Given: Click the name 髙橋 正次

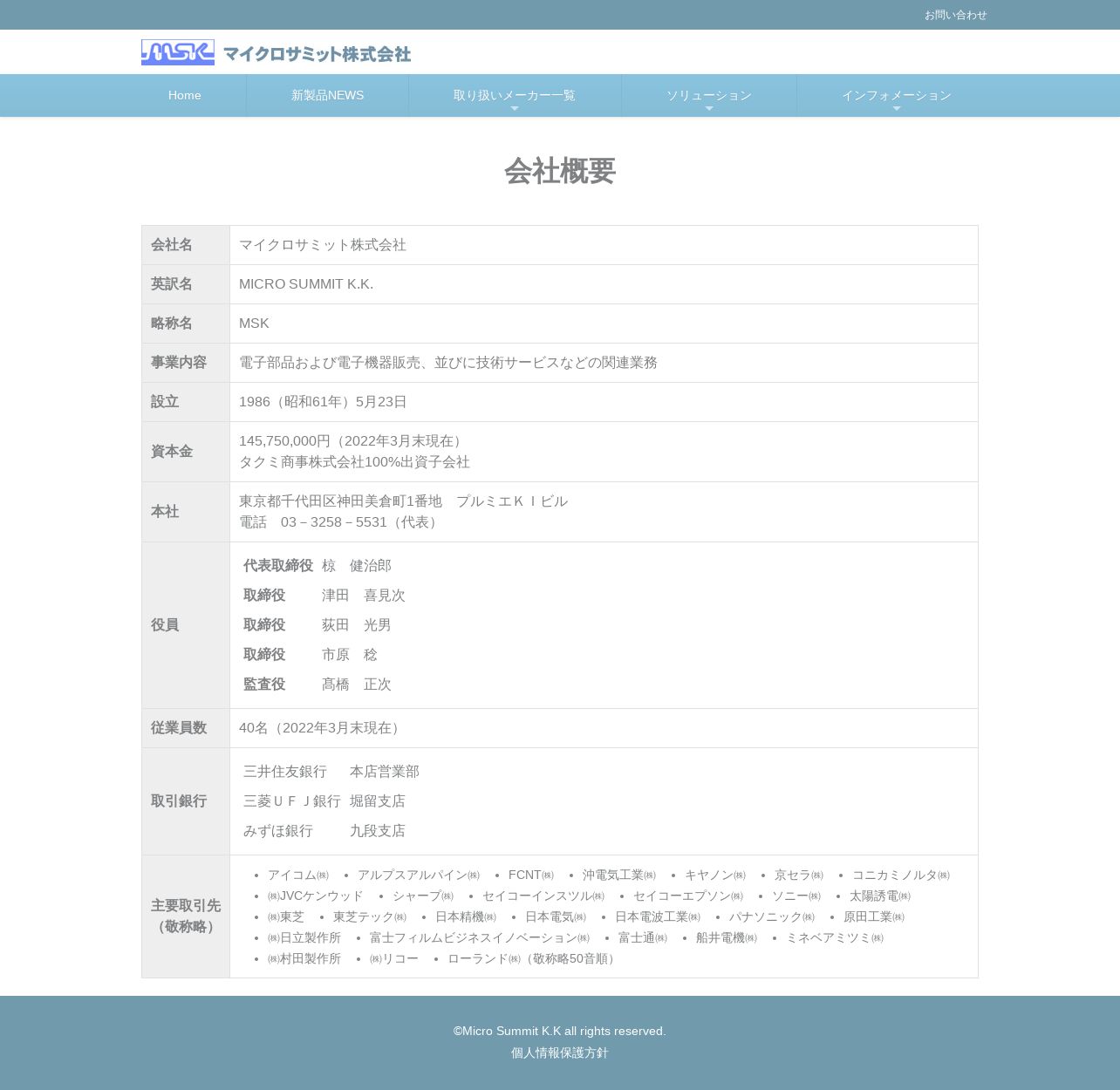Looking at the screenshot, I should [357, 685].
